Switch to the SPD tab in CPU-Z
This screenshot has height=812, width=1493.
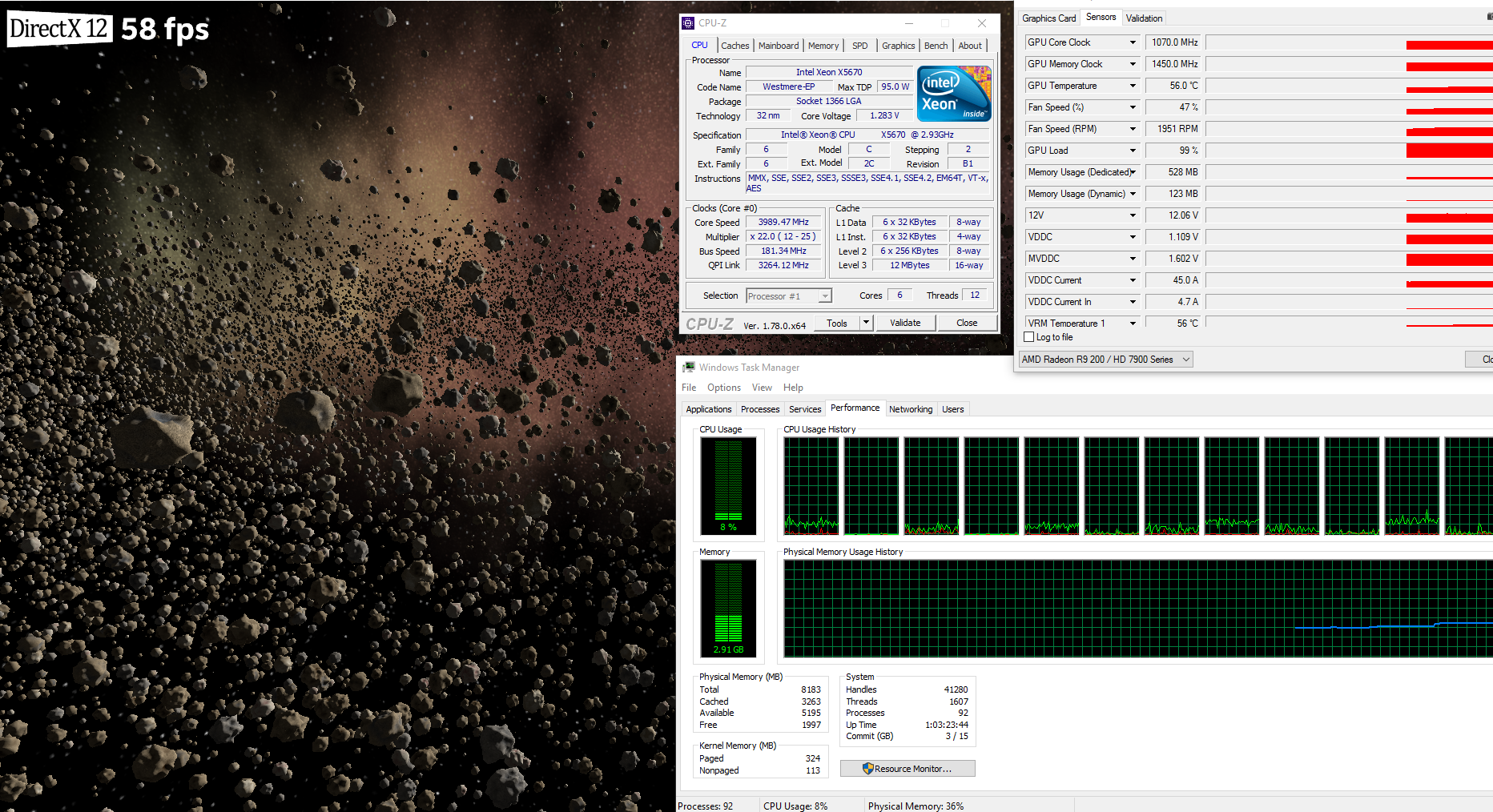(x=859, y=46)
